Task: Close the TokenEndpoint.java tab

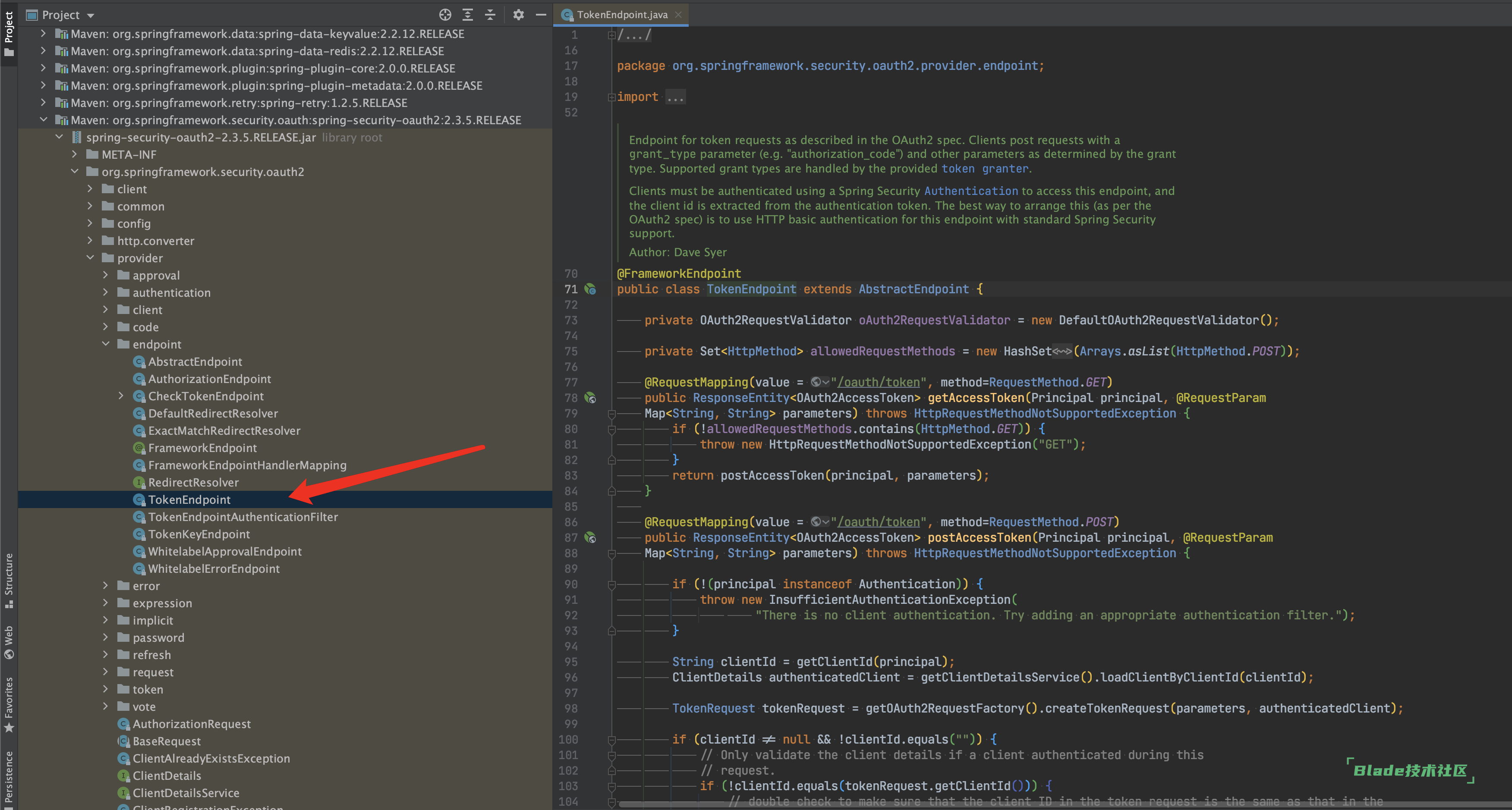Action: [x=678, y=15]
